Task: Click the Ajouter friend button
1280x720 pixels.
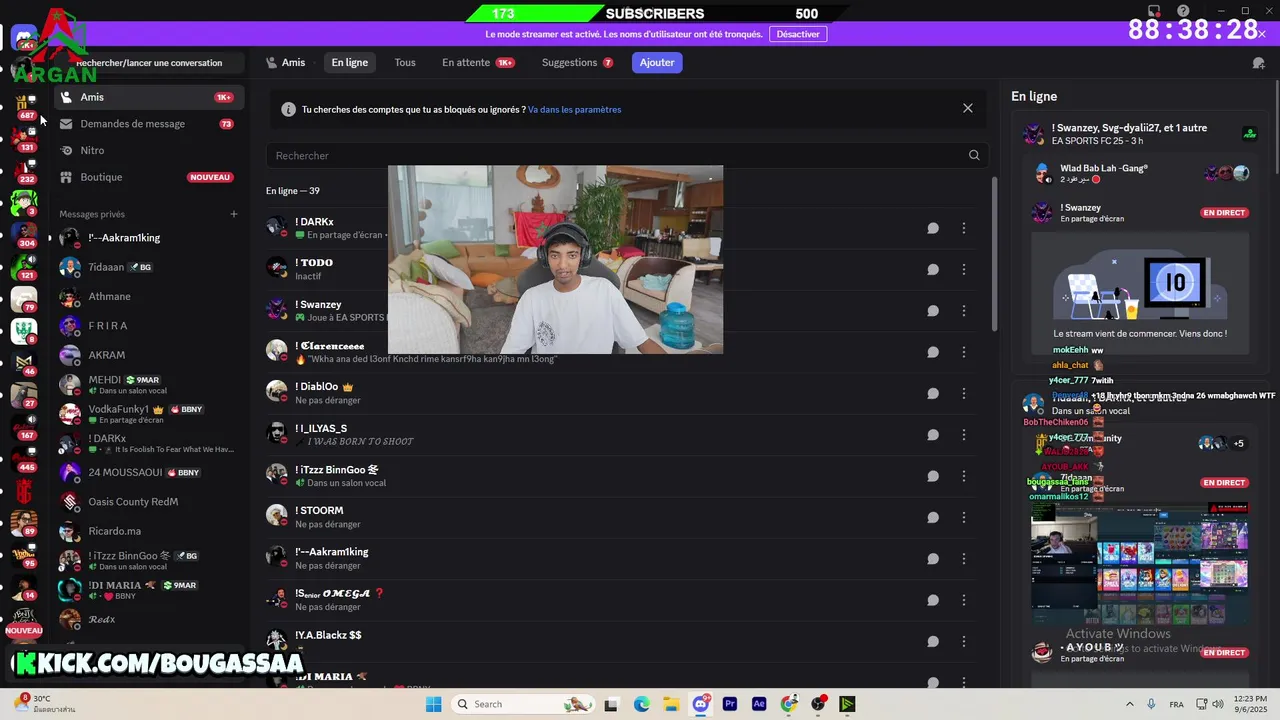Action: coord(657,62)
